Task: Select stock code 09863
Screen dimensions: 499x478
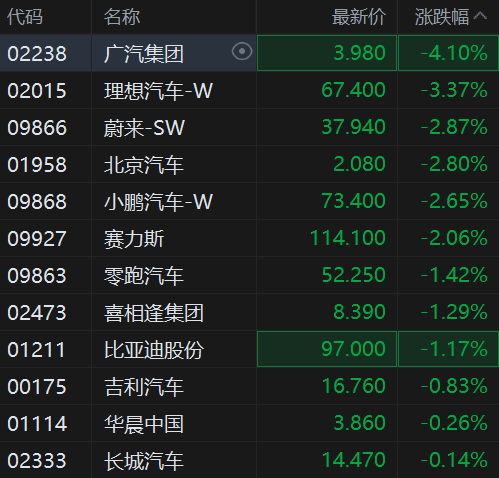Action: (37, 276)
